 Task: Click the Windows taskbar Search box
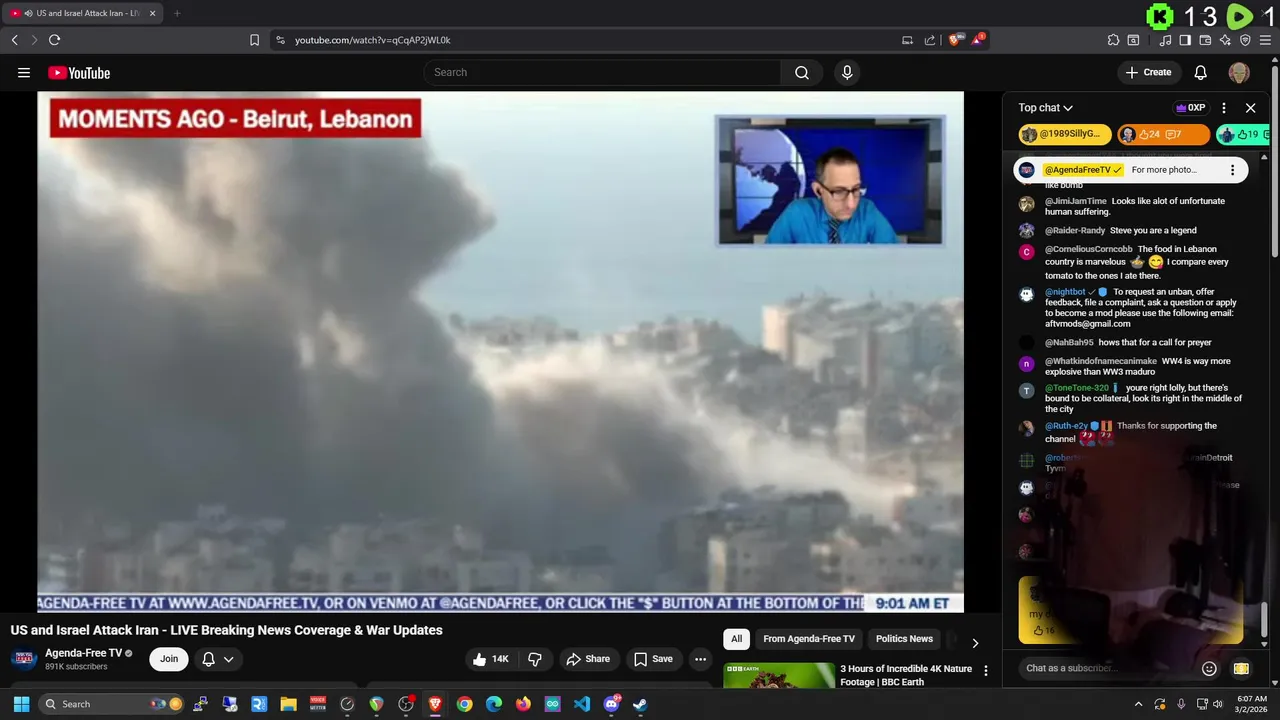[112, 704]
